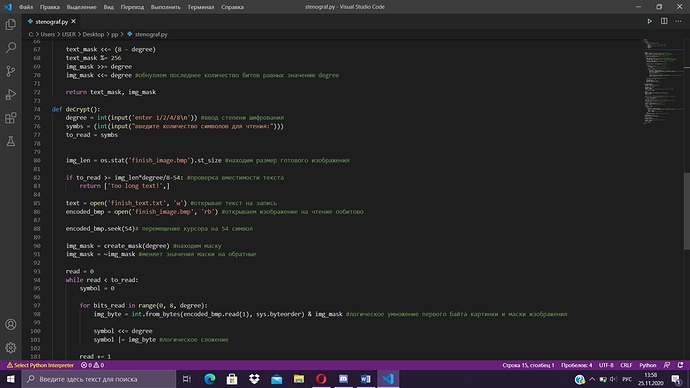The image size is (690, 388).
Task: Open the Accounts menu icon
Action: point(11,325)
